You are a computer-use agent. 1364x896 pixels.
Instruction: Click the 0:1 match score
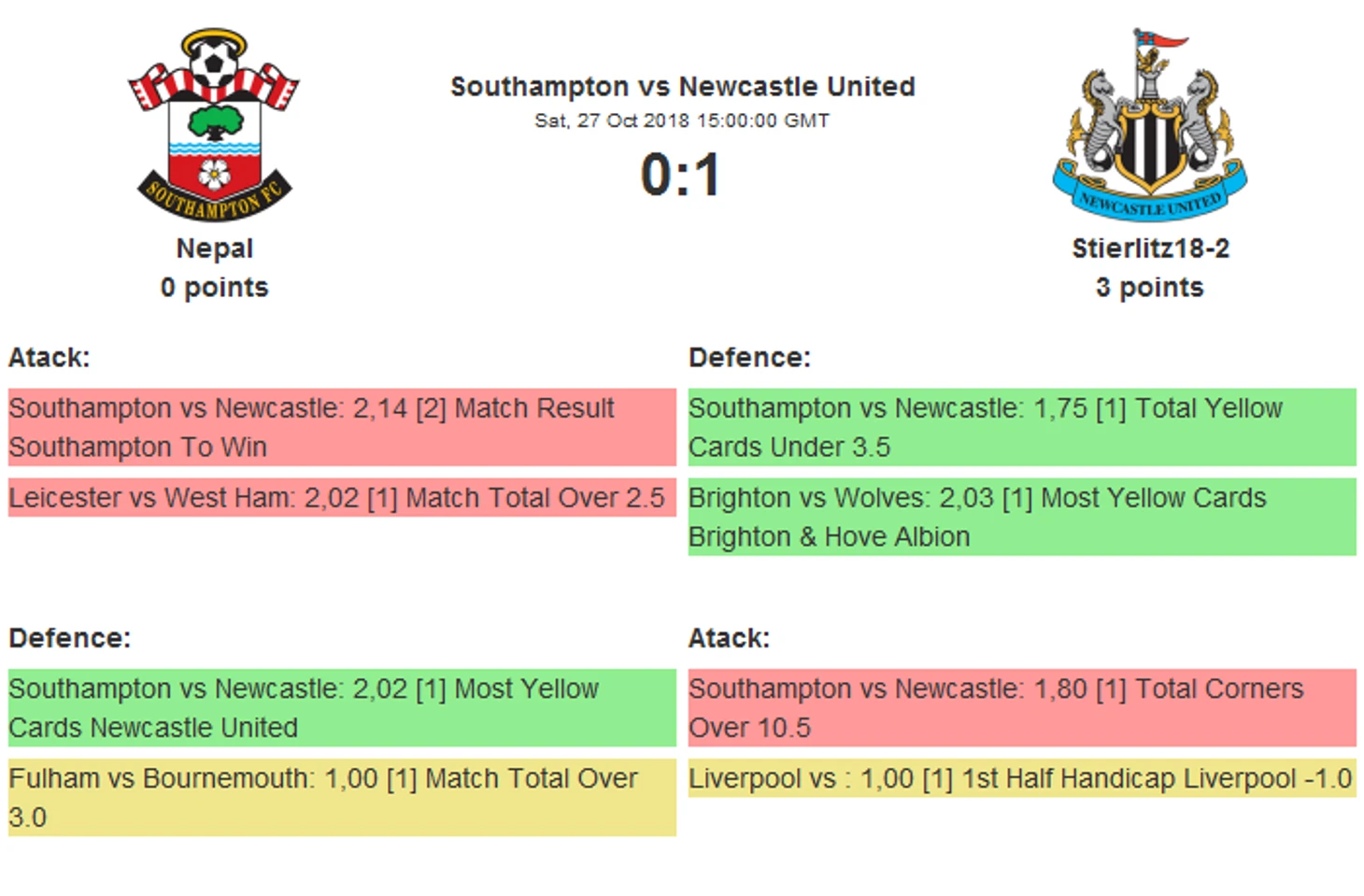[681, 175]
